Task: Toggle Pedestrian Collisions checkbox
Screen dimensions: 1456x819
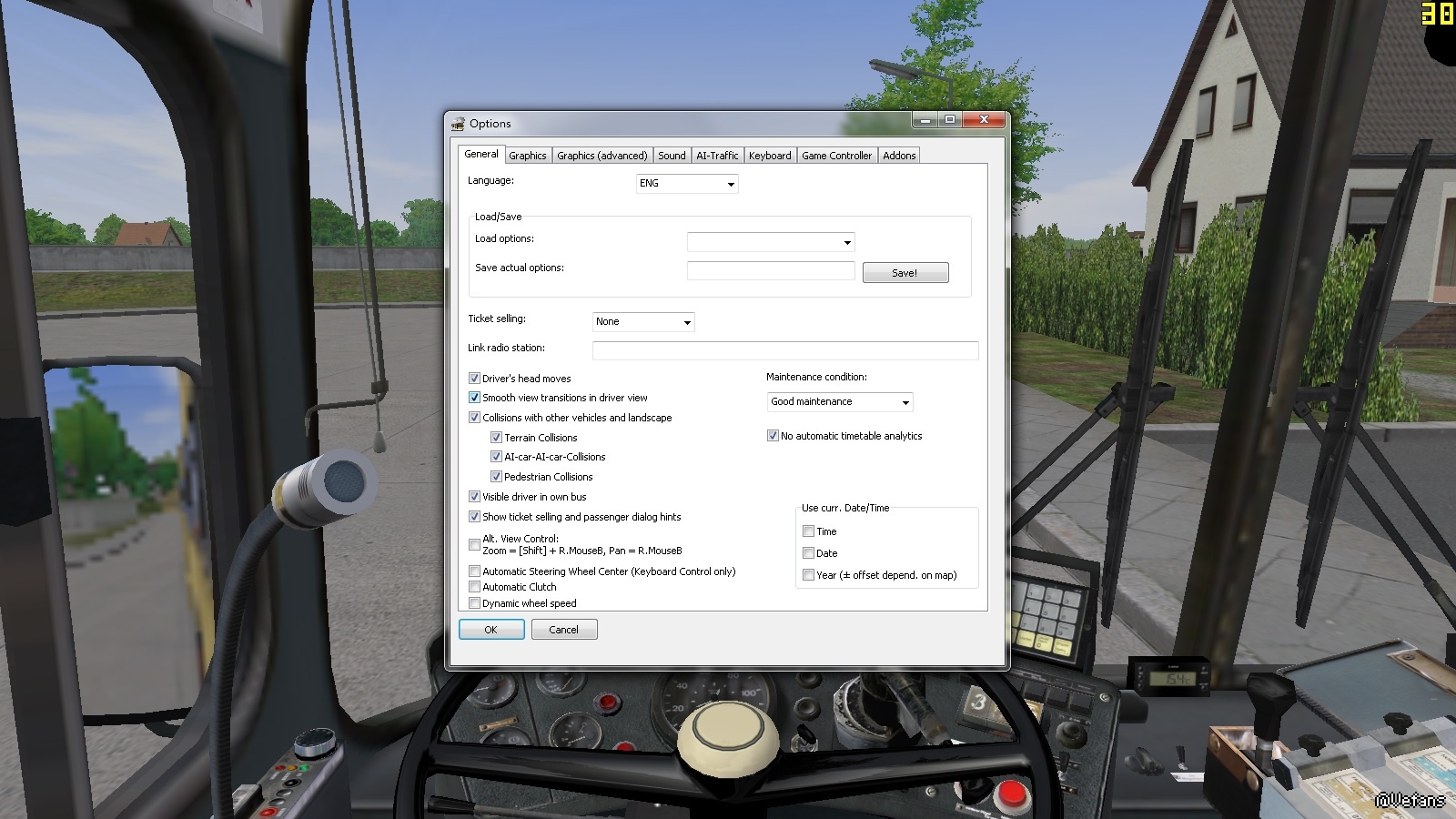Action: (x=496, y=477)
